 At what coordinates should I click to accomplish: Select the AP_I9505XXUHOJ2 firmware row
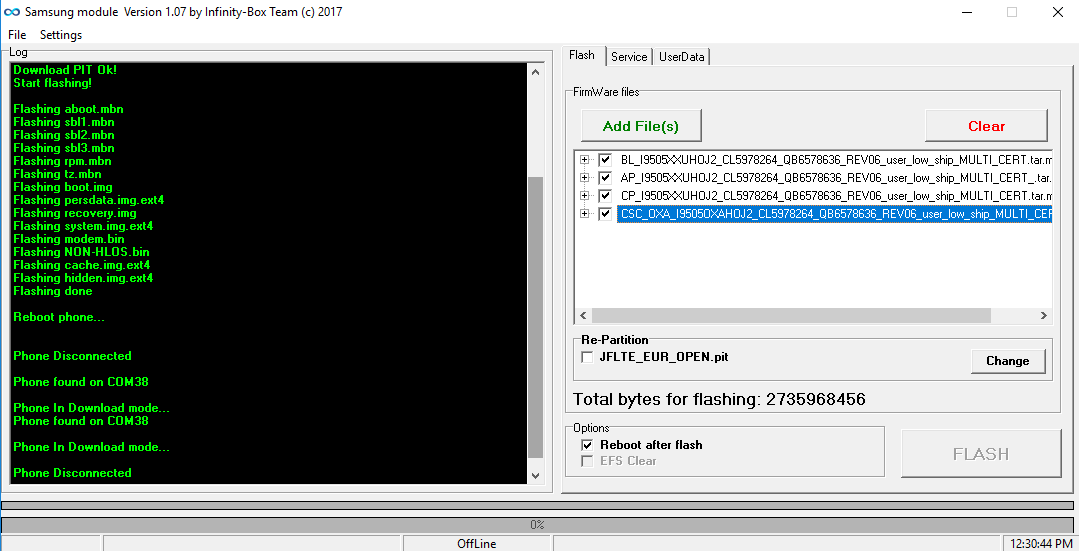(x=835, y=177)
